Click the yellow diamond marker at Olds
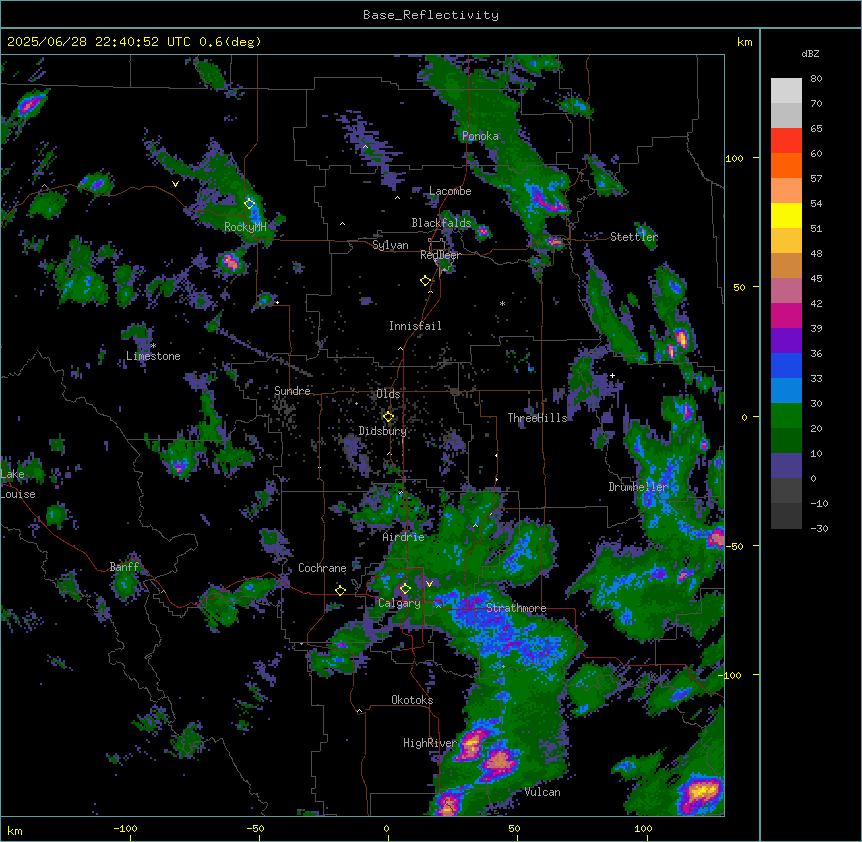Image resolution: width=862 pixels, height=842 pixels. [x=388, y=417]
